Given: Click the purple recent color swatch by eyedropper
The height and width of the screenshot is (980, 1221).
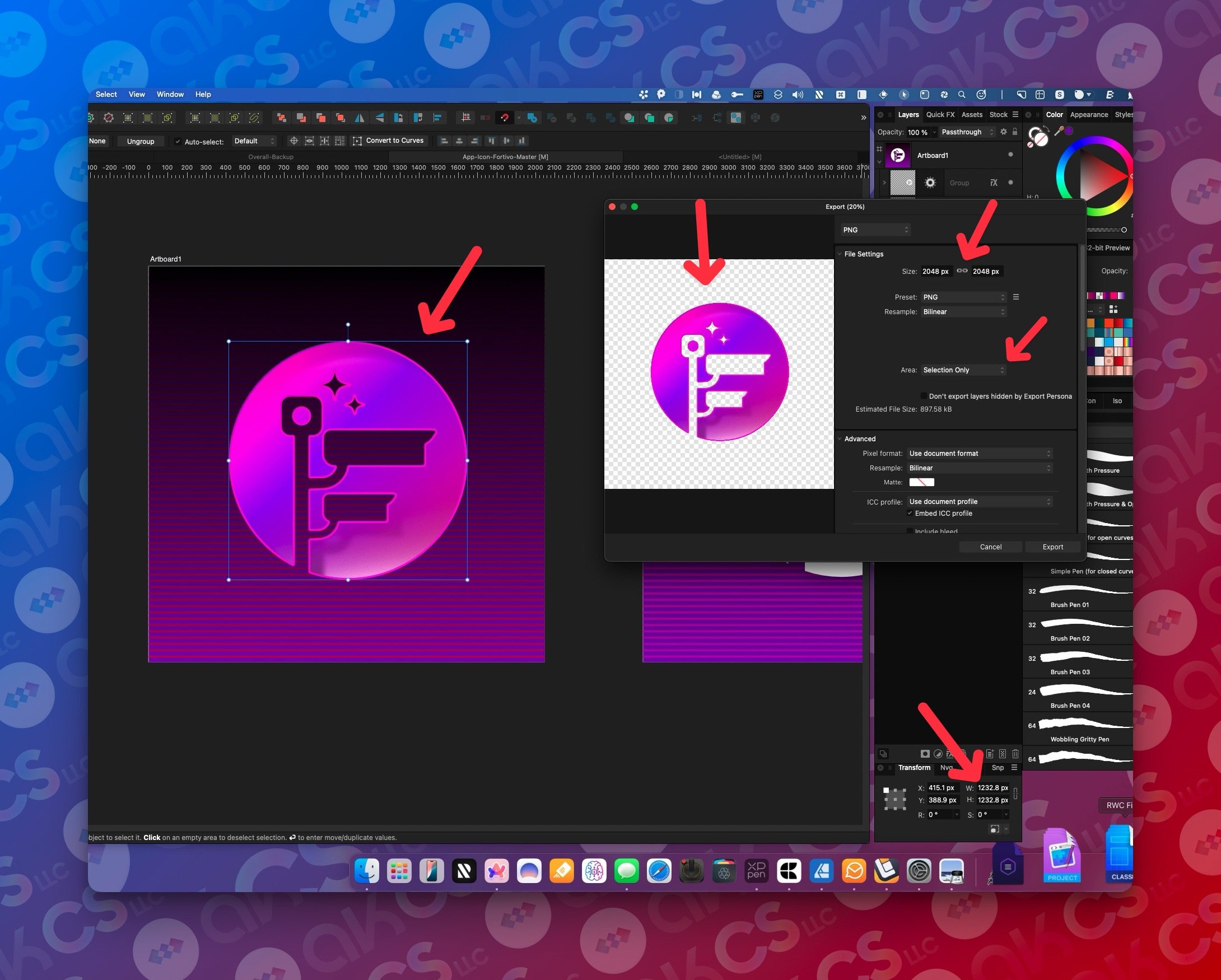Looking at the screenshot, I should (x=1069, y=131).
